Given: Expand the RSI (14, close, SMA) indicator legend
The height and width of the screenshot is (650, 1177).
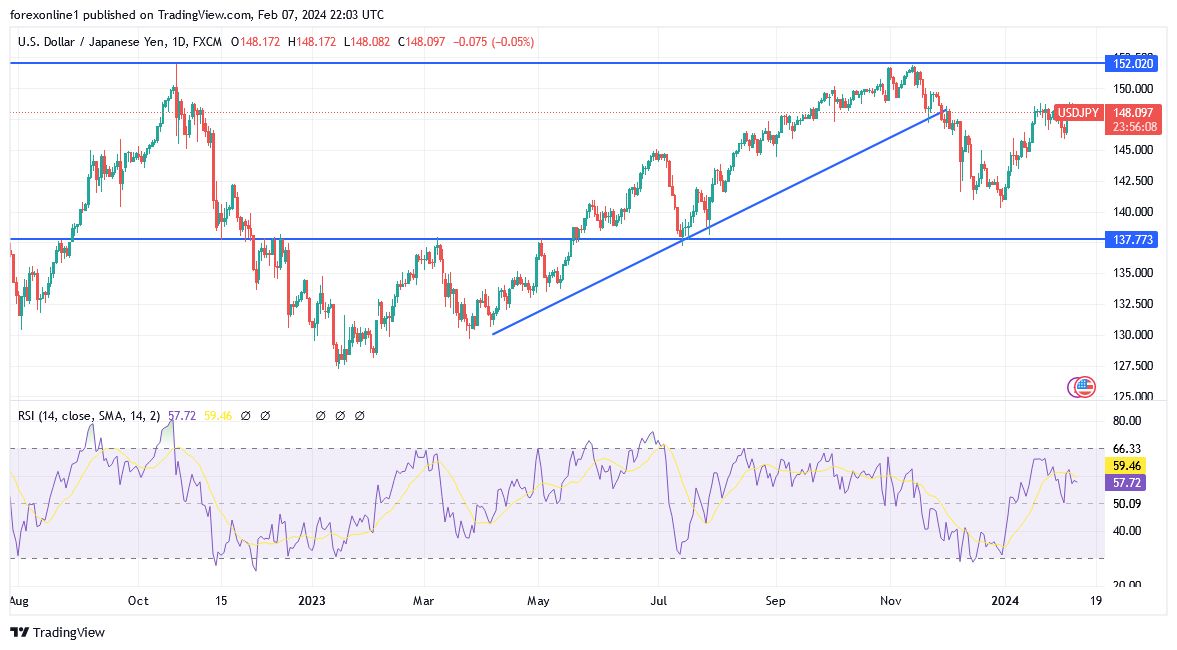Looking at the screenshot, I should pos(90,415).
